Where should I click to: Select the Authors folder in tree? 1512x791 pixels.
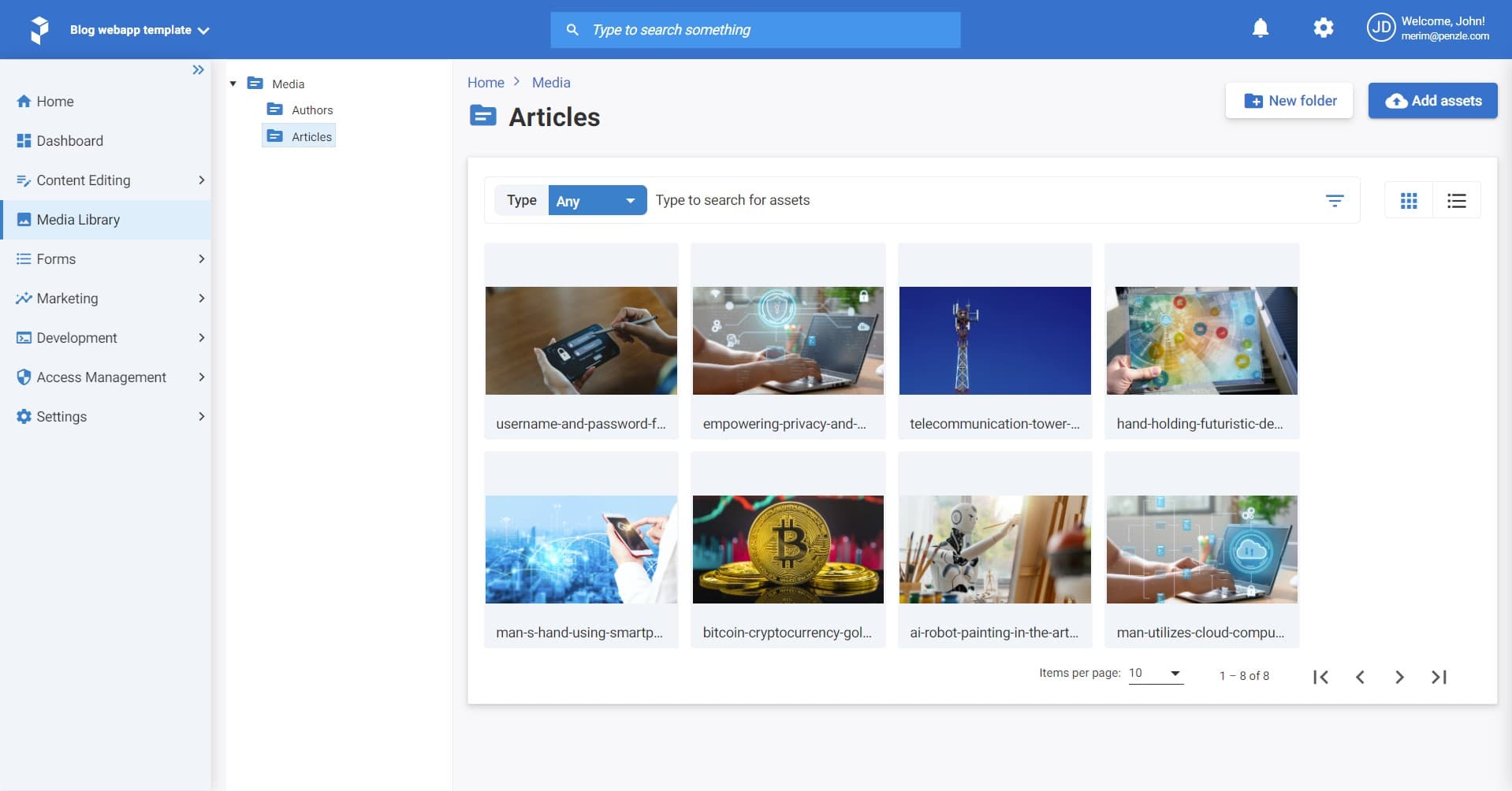tap(311, 110)
